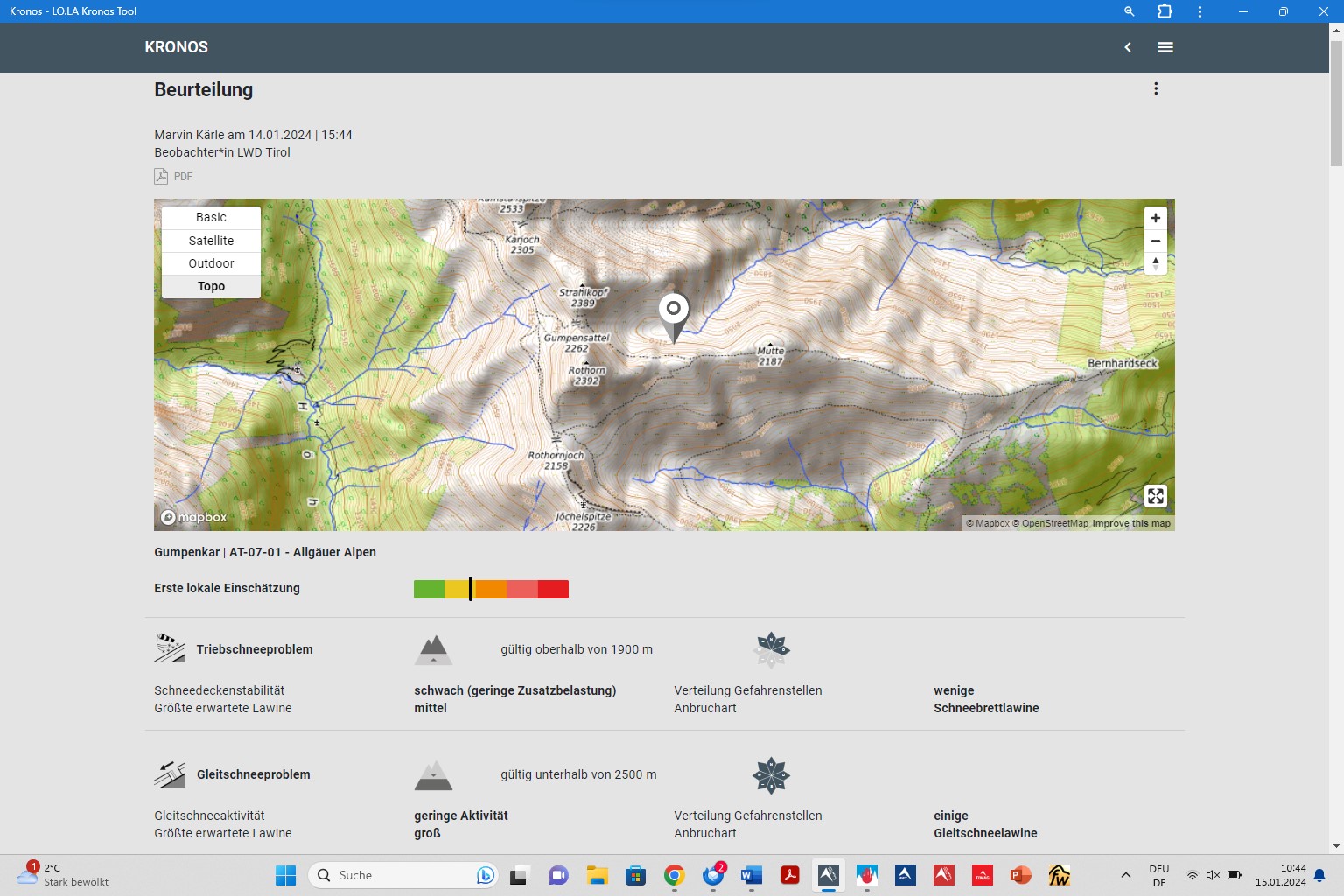1344x896 pixels.
Task: Click the mountain elevation icon above 1900 m
Action: (433, 649)
